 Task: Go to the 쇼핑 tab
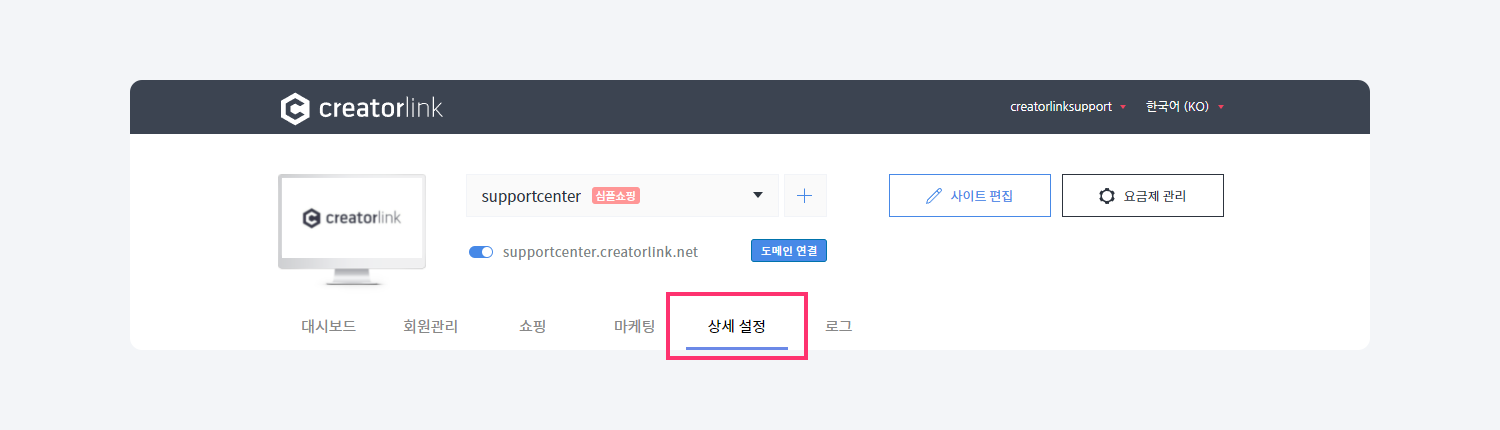533,326
